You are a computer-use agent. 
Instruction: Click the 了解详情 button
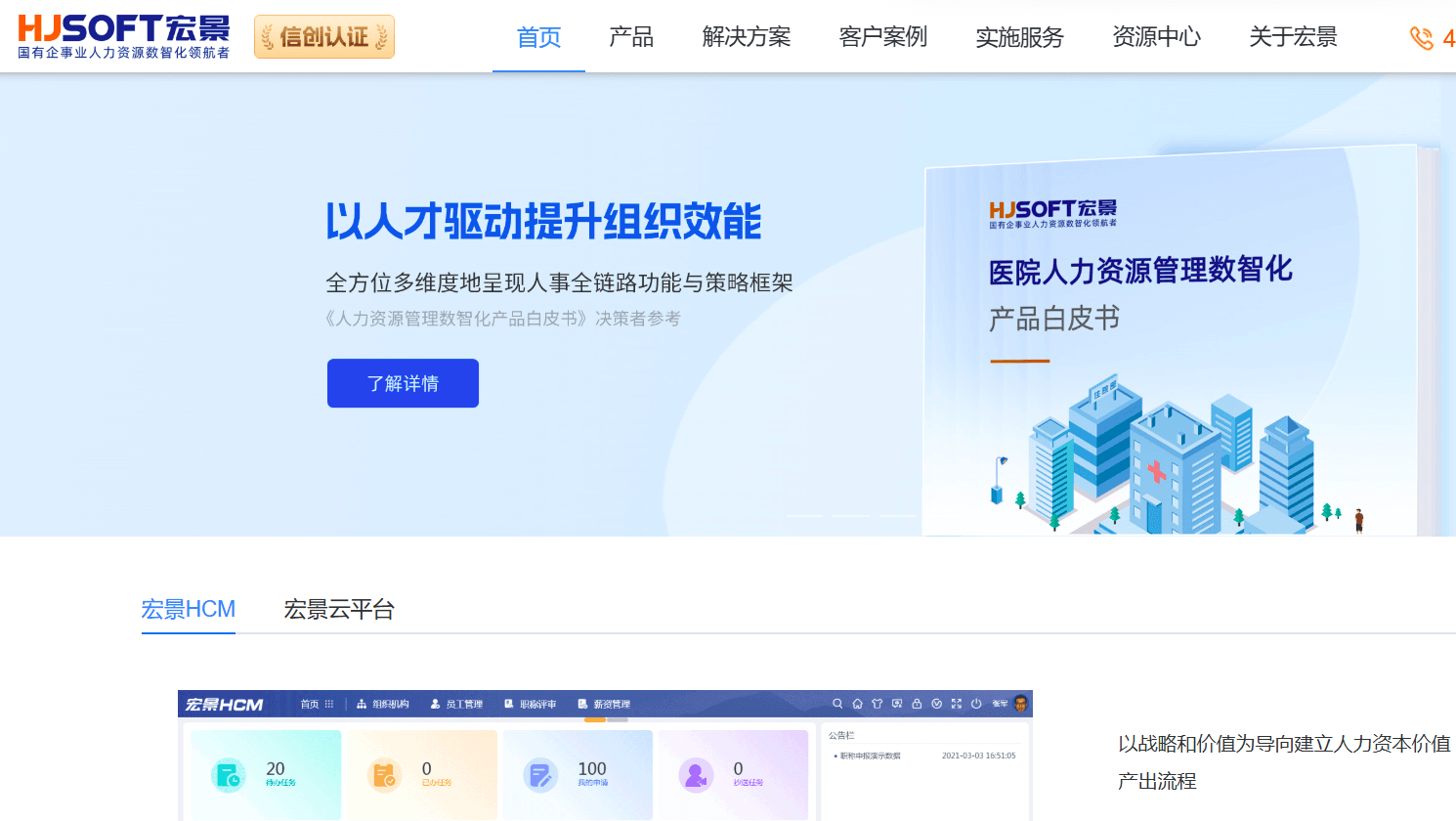tap(403, 383)
